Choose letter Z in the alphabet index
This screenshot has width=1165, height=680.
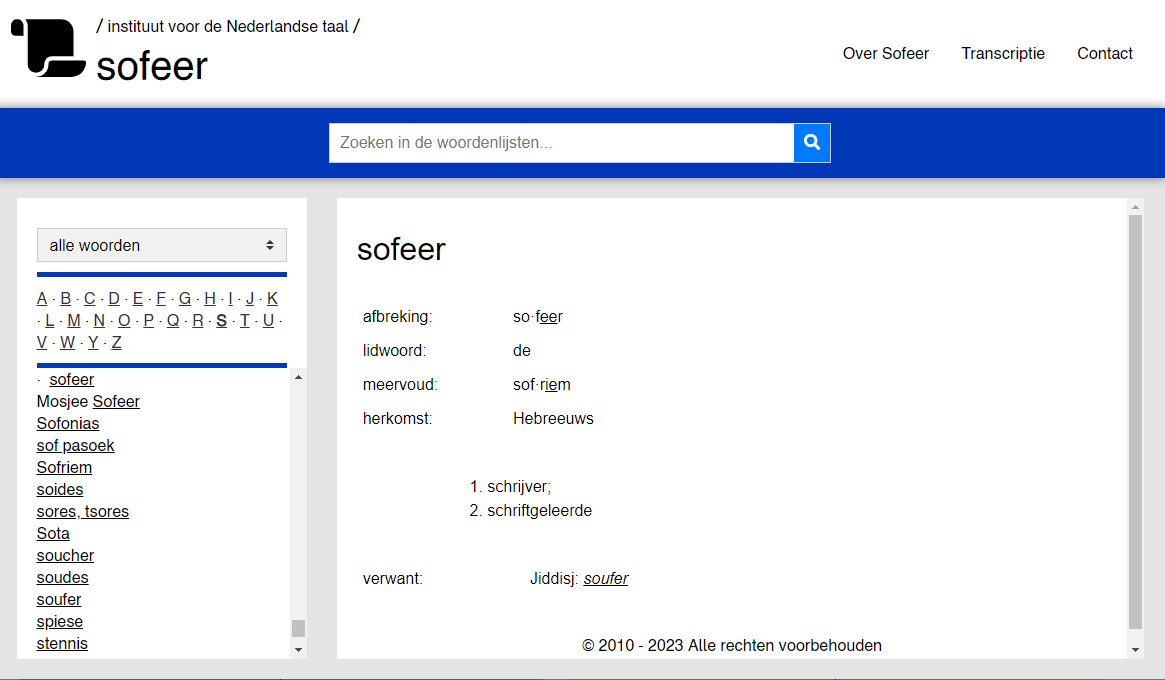pyautogui.click(x=116, y=343)
